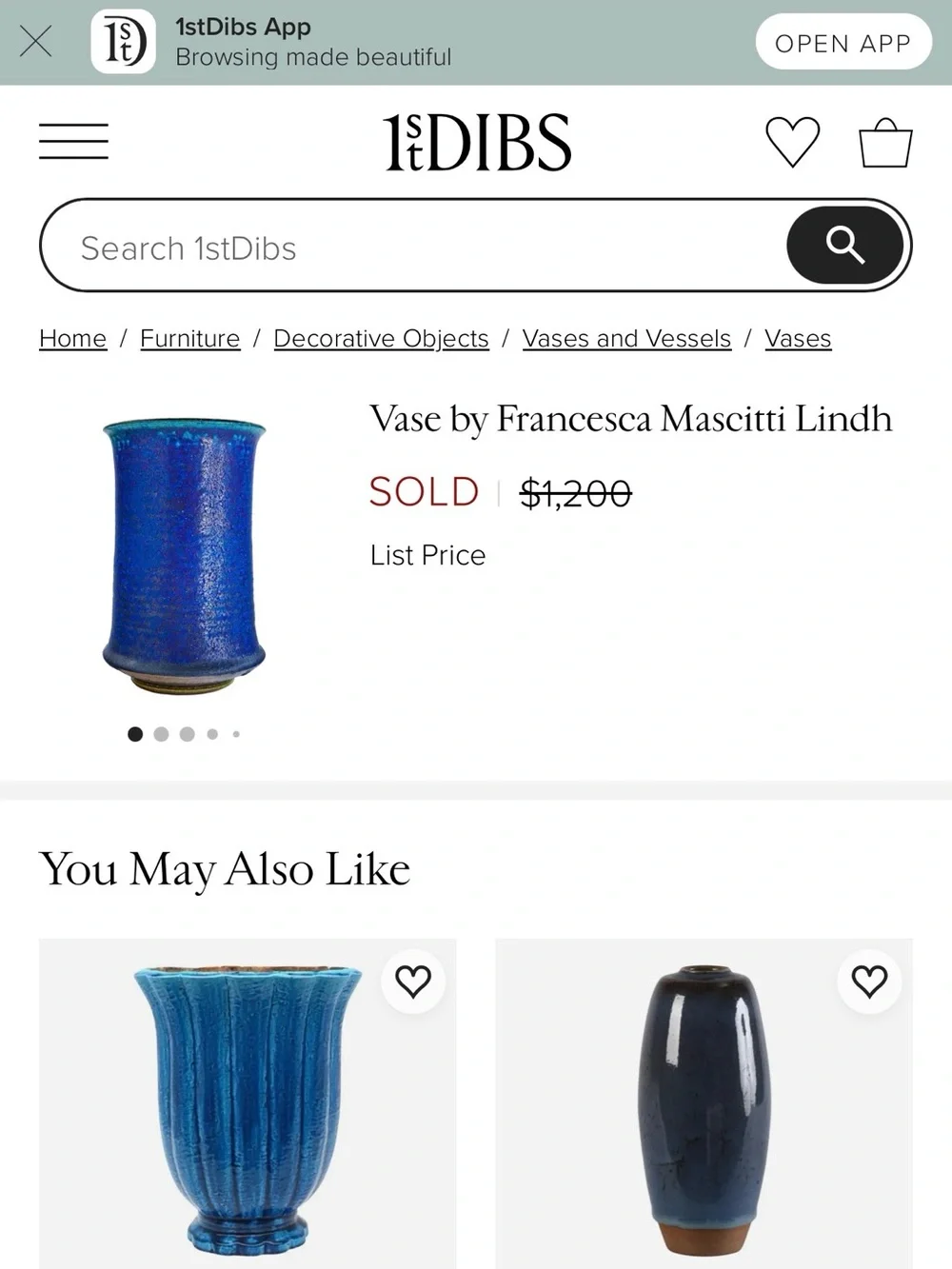Image resolution: width=952 pixels, height=1269 pixels.
Task: Favorite the dark blue glossy vase
Action: [869, 981]
